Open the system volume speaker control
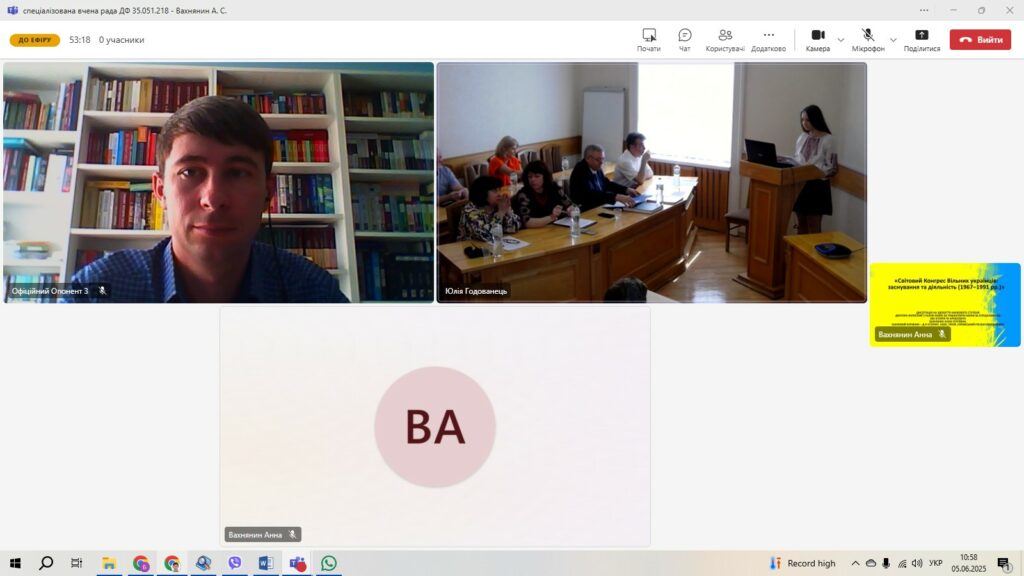Image resolution: width=1024 pixels, height=576 pixels. 917,563
